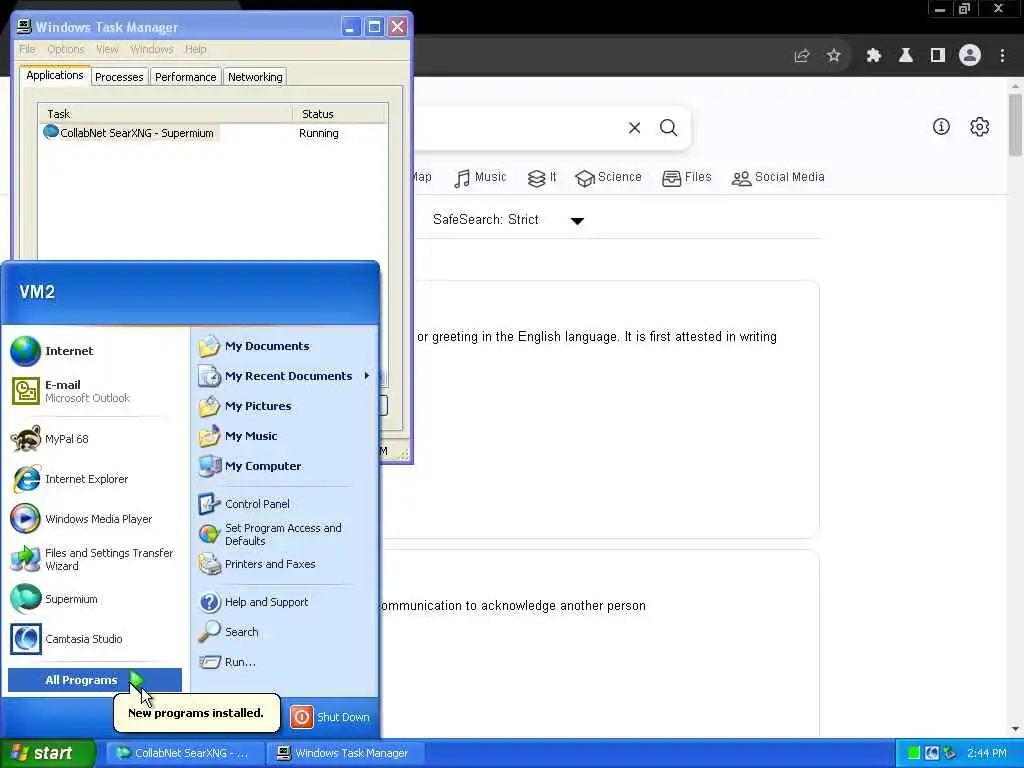Open E-mail Microsoft Outlook entry

click(x=71, y=391)
